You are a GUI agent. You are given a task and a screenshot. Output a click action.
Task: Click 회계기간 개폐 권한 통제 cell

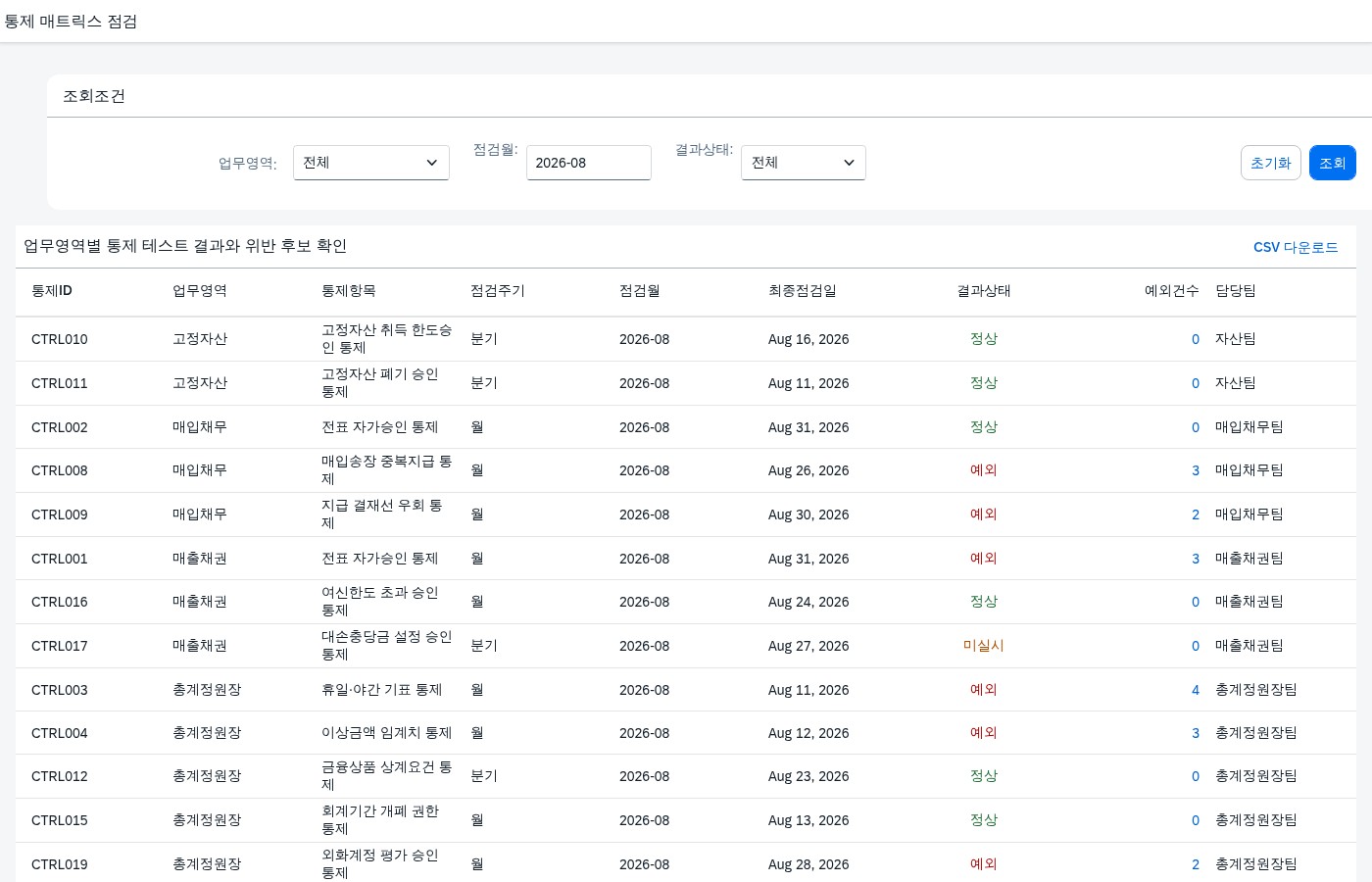click(x=380, y=820)
